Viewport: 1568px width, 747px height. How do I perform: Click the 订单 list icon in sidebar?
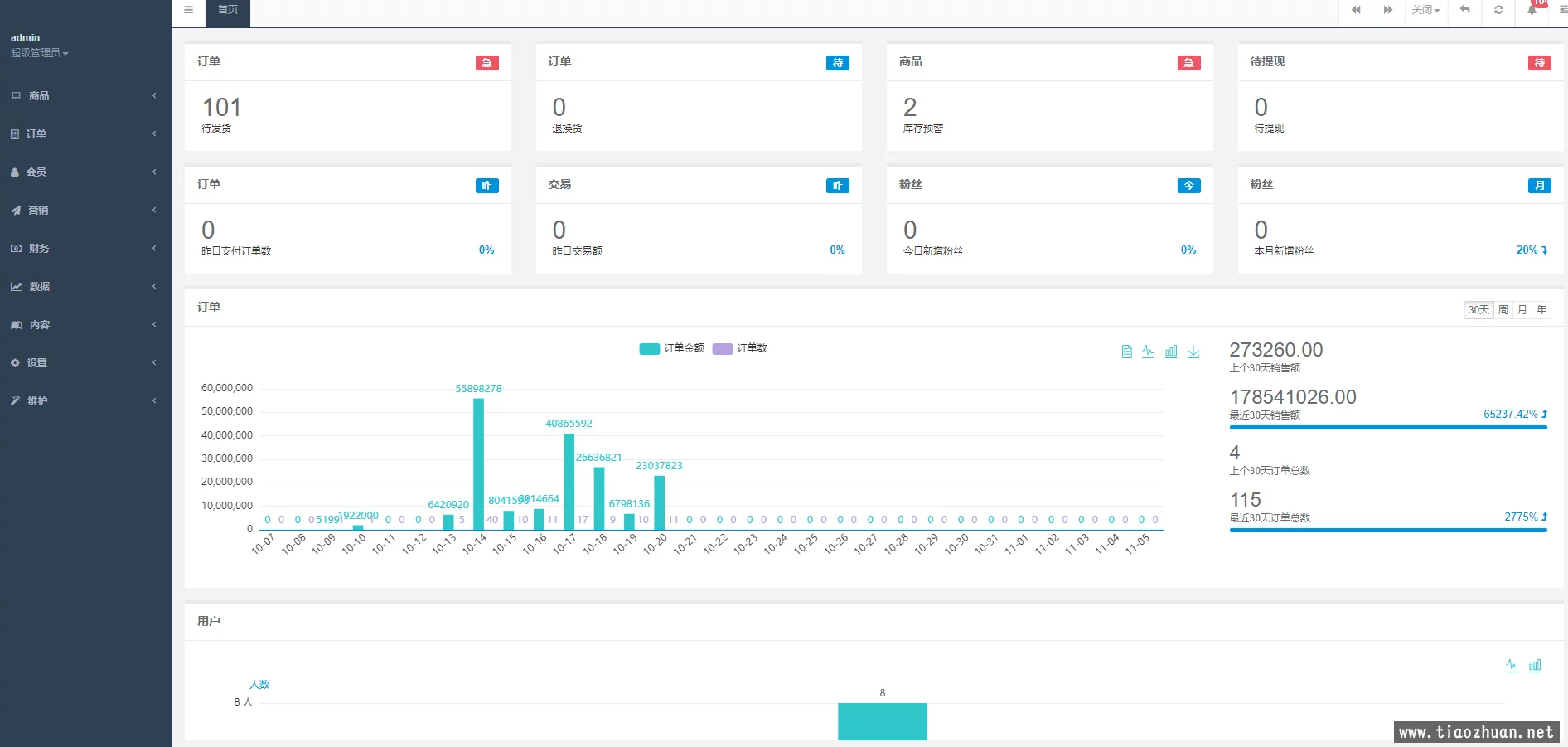pyautogui.click(x=15, y=134)
